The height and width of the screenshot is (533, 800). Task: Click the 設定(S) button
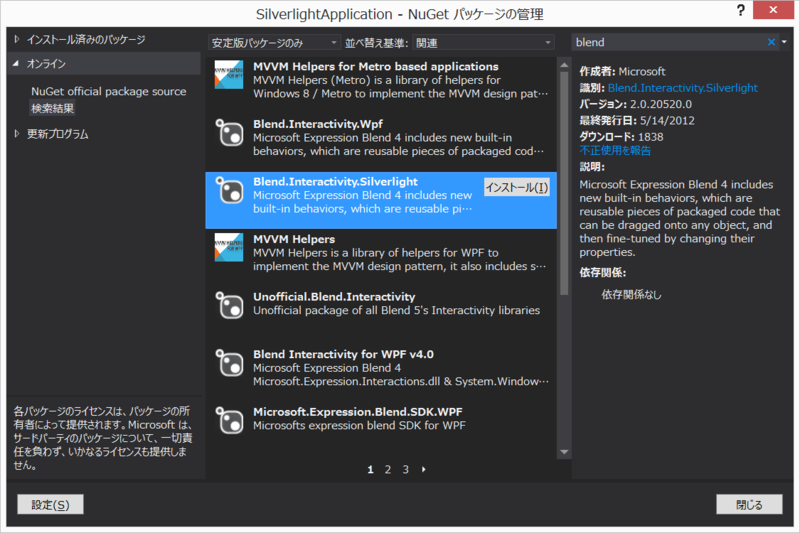(50, 504)
